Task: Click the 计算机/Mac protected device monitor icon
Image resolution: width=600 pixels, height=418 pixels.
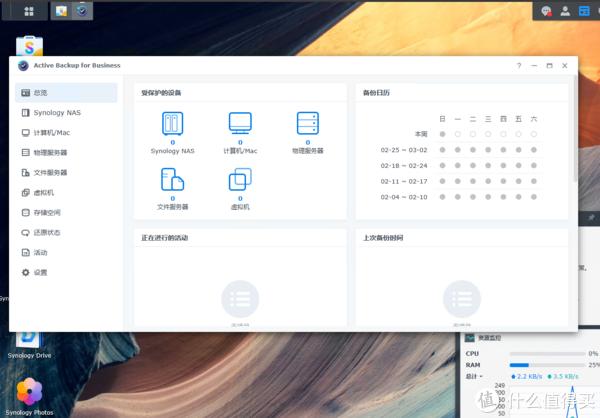Action: (240, 123)
